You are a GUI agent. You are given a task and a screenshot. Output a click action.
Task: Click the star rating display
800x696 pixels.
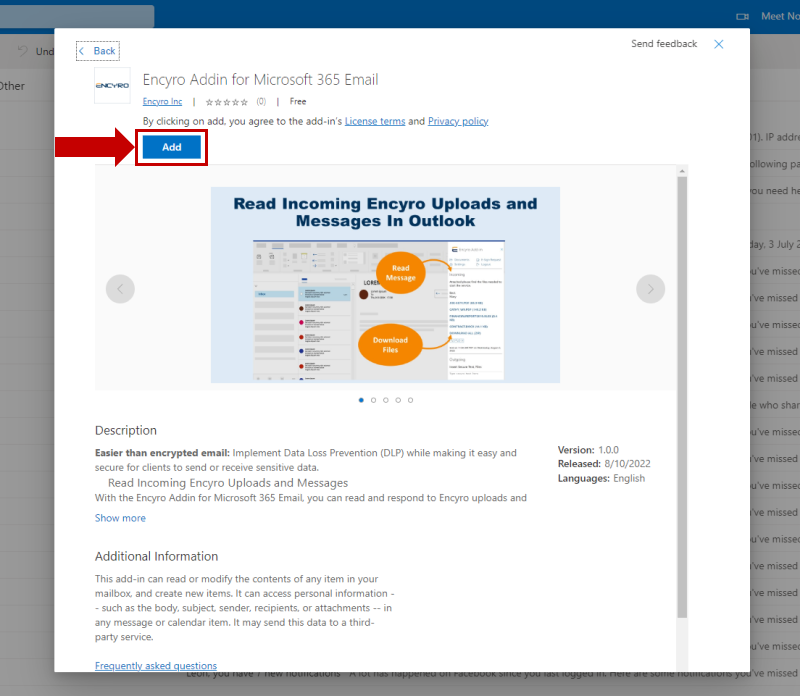pyautogui.click(x=227, y=102)
